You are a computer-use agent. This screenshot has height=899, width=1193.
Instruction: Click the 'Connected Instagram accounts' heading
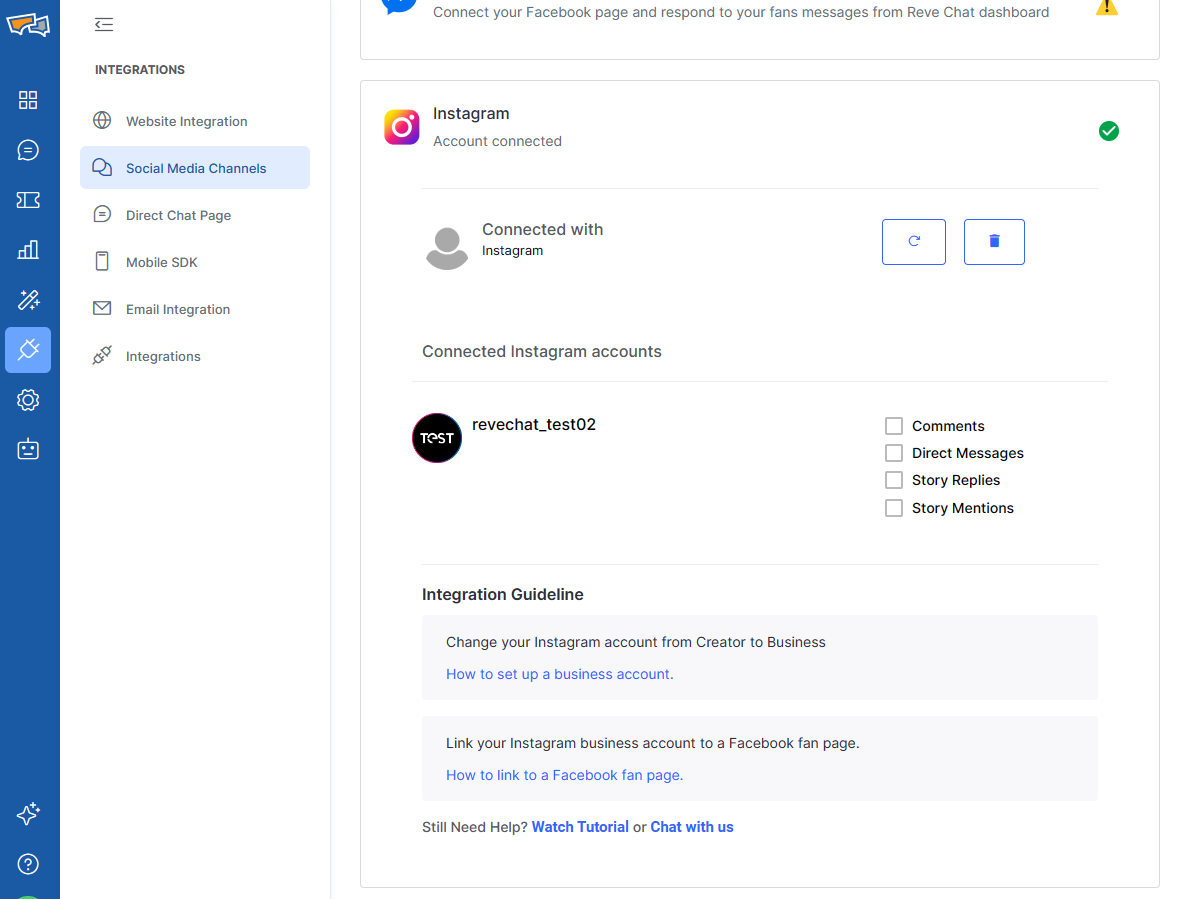pos(542,351)
